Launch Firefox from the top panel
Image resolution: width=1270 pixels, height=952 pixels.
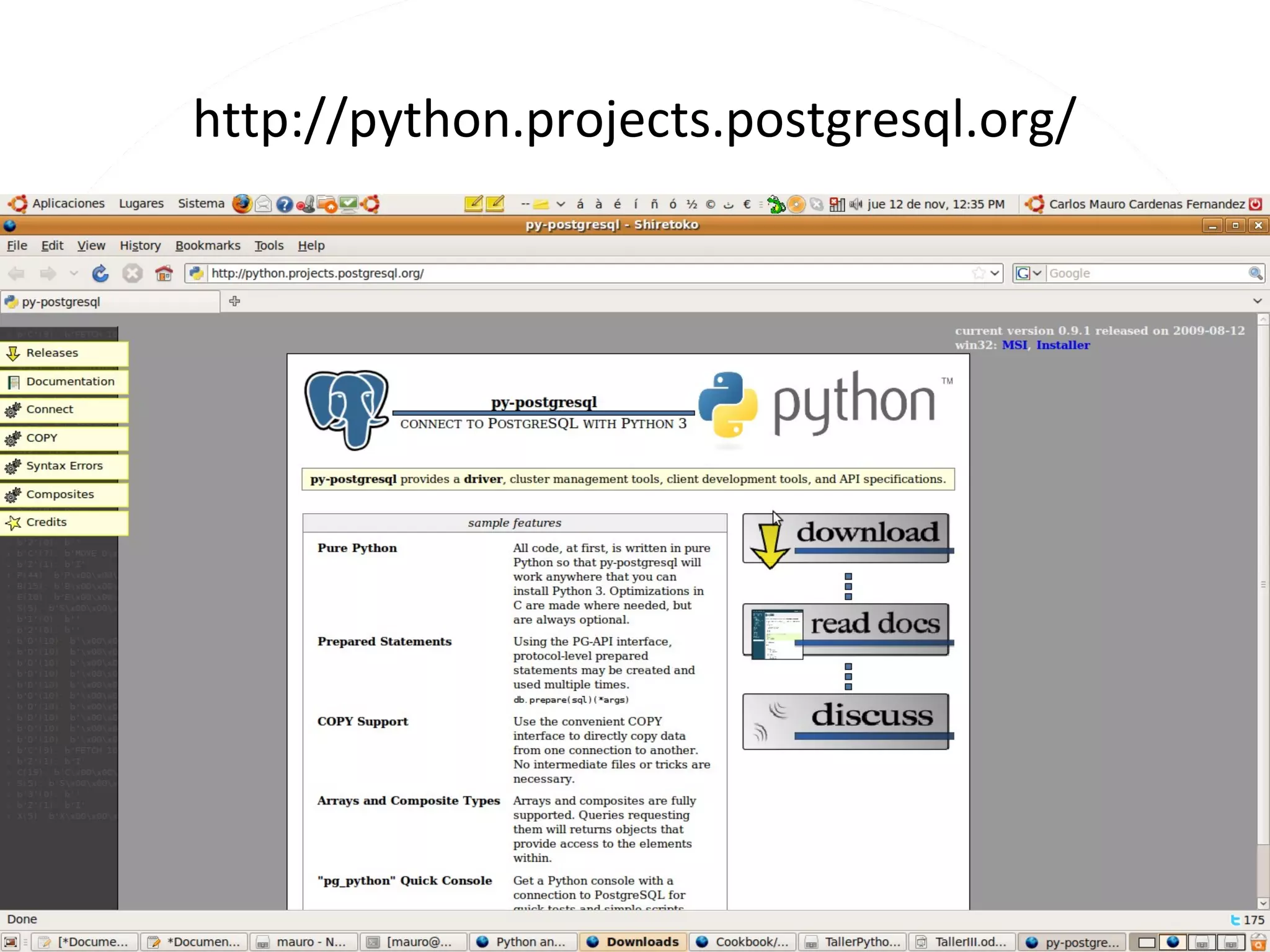point(242,204)
